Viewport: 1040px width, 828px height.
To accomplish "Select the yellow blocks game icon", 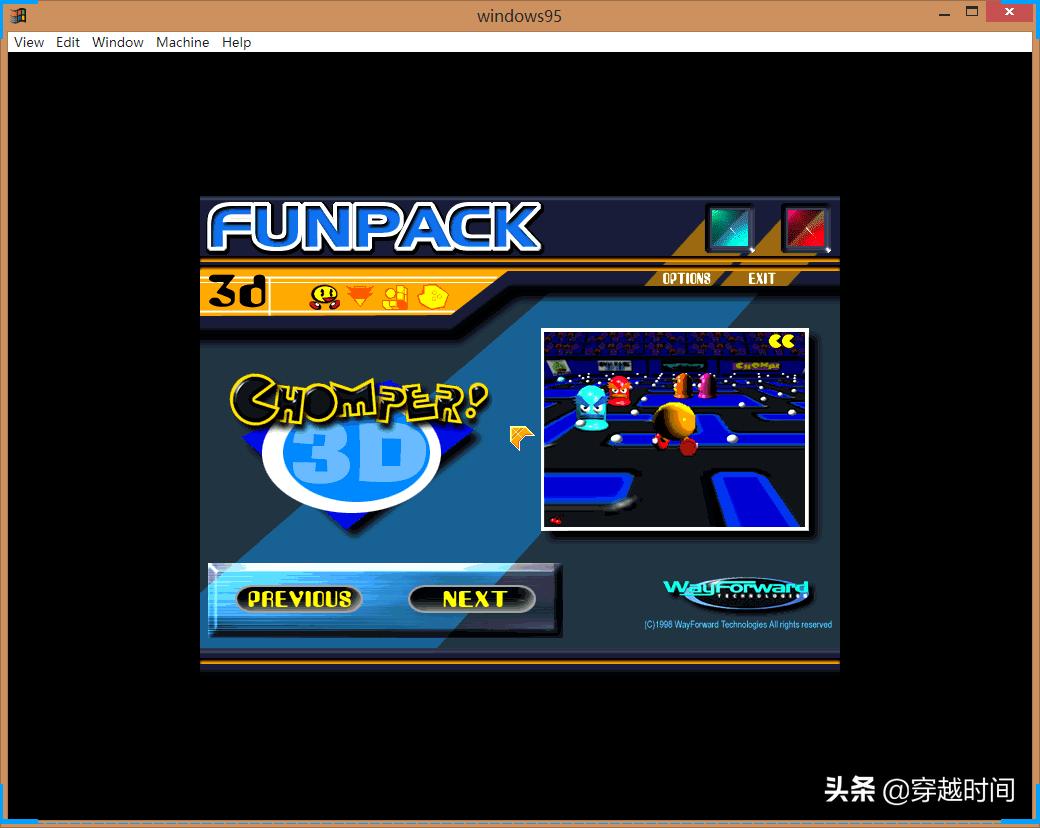I will [x=396, y=297].
